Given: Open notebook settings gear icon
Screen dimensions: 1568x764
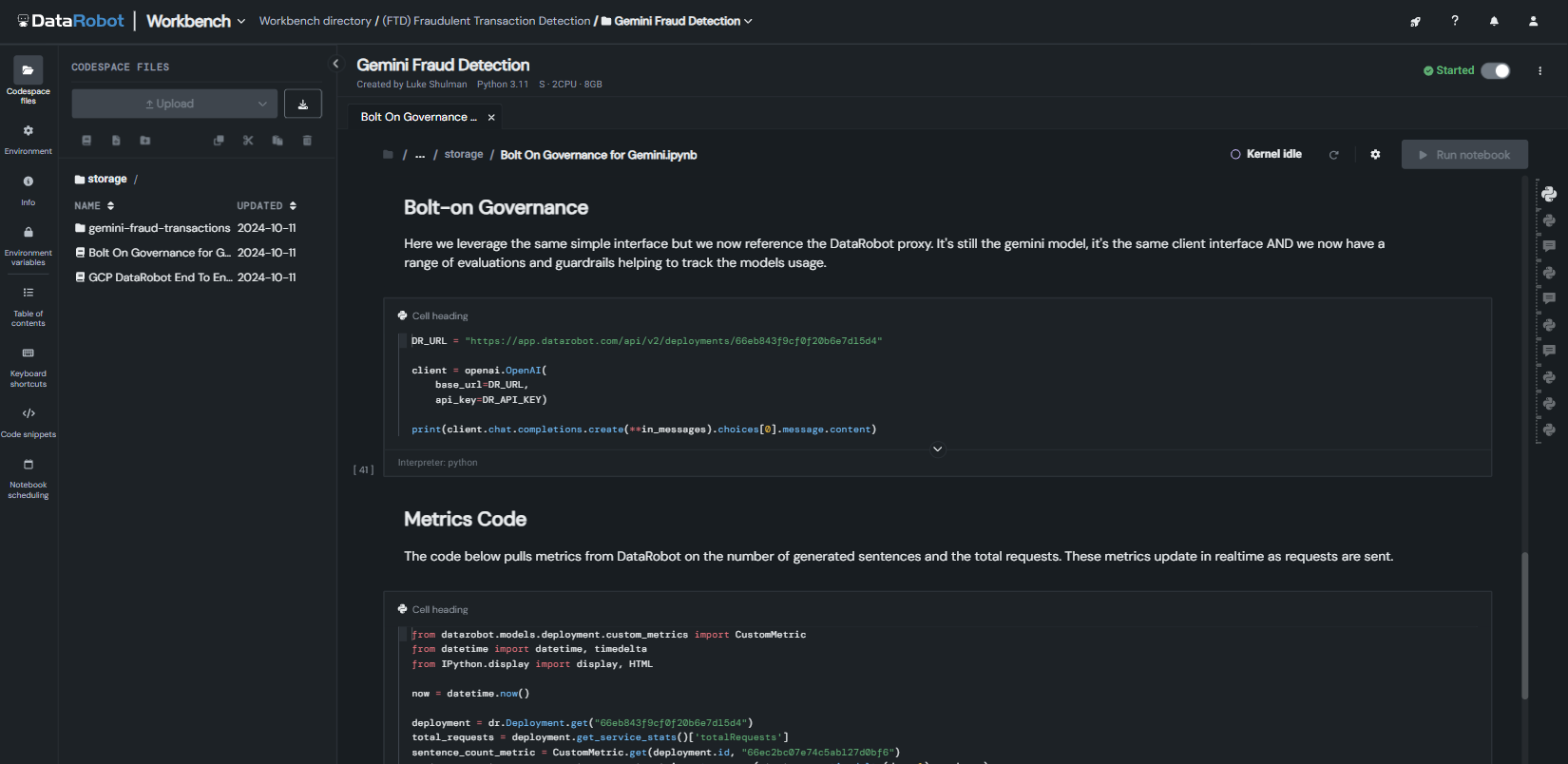Looking at the screenshot, I should tap(1375, 155).
